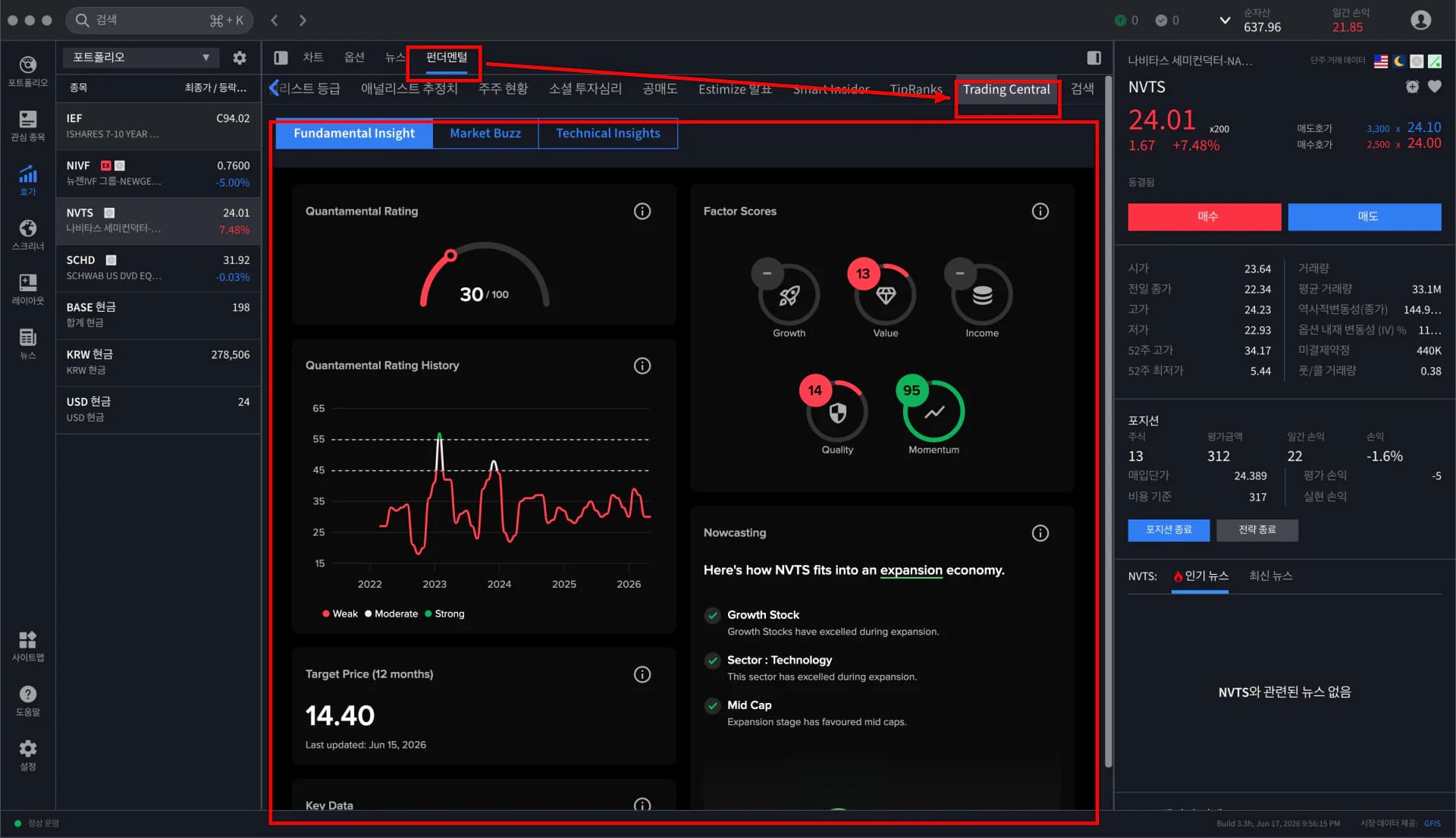Open the GFIS market data link
The width and height of the screenshot is (1456, 838).
(1432, 824)
